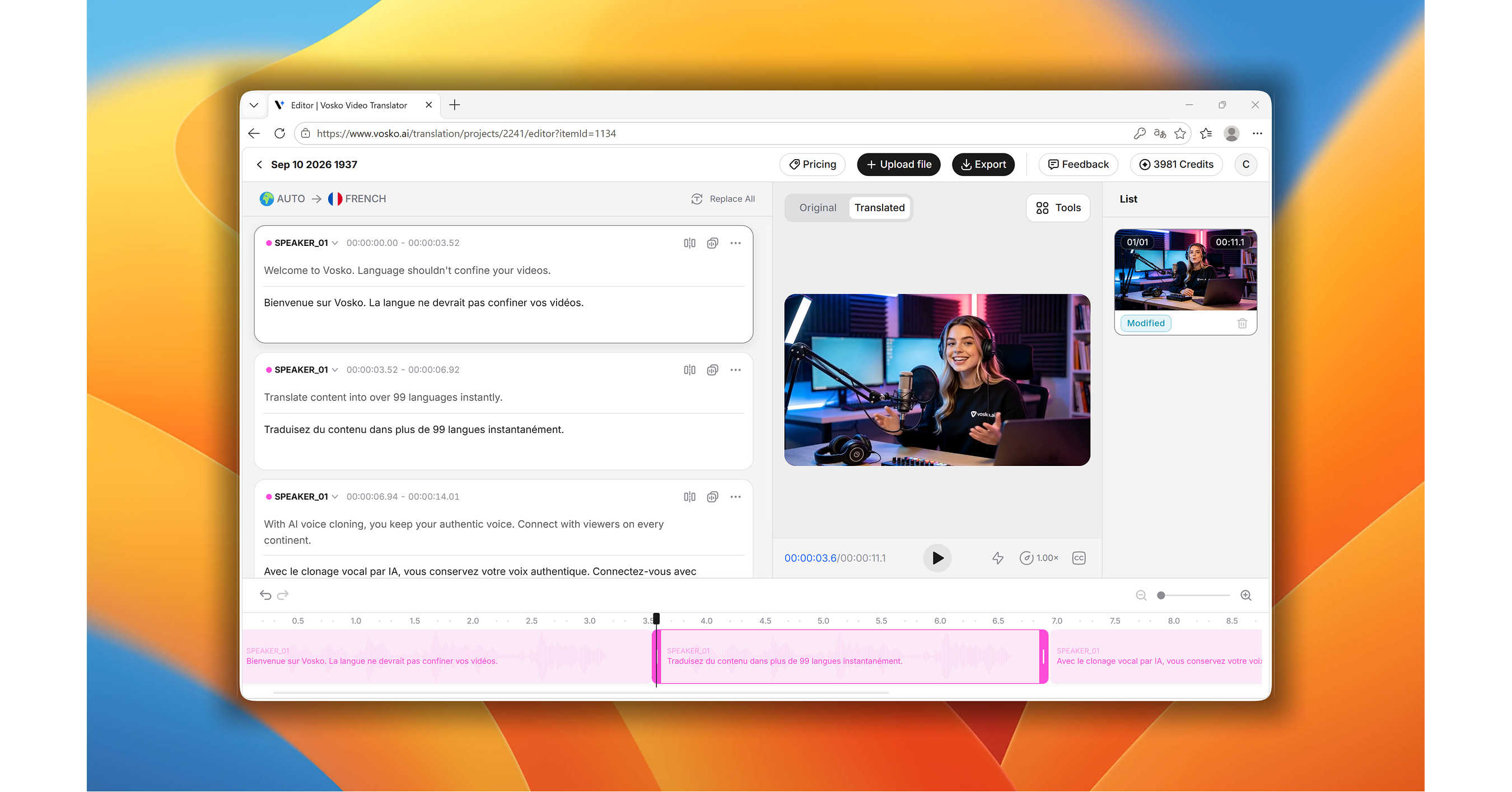Click the password key icon in the address bar
1512x792 pixels.
1139,134
